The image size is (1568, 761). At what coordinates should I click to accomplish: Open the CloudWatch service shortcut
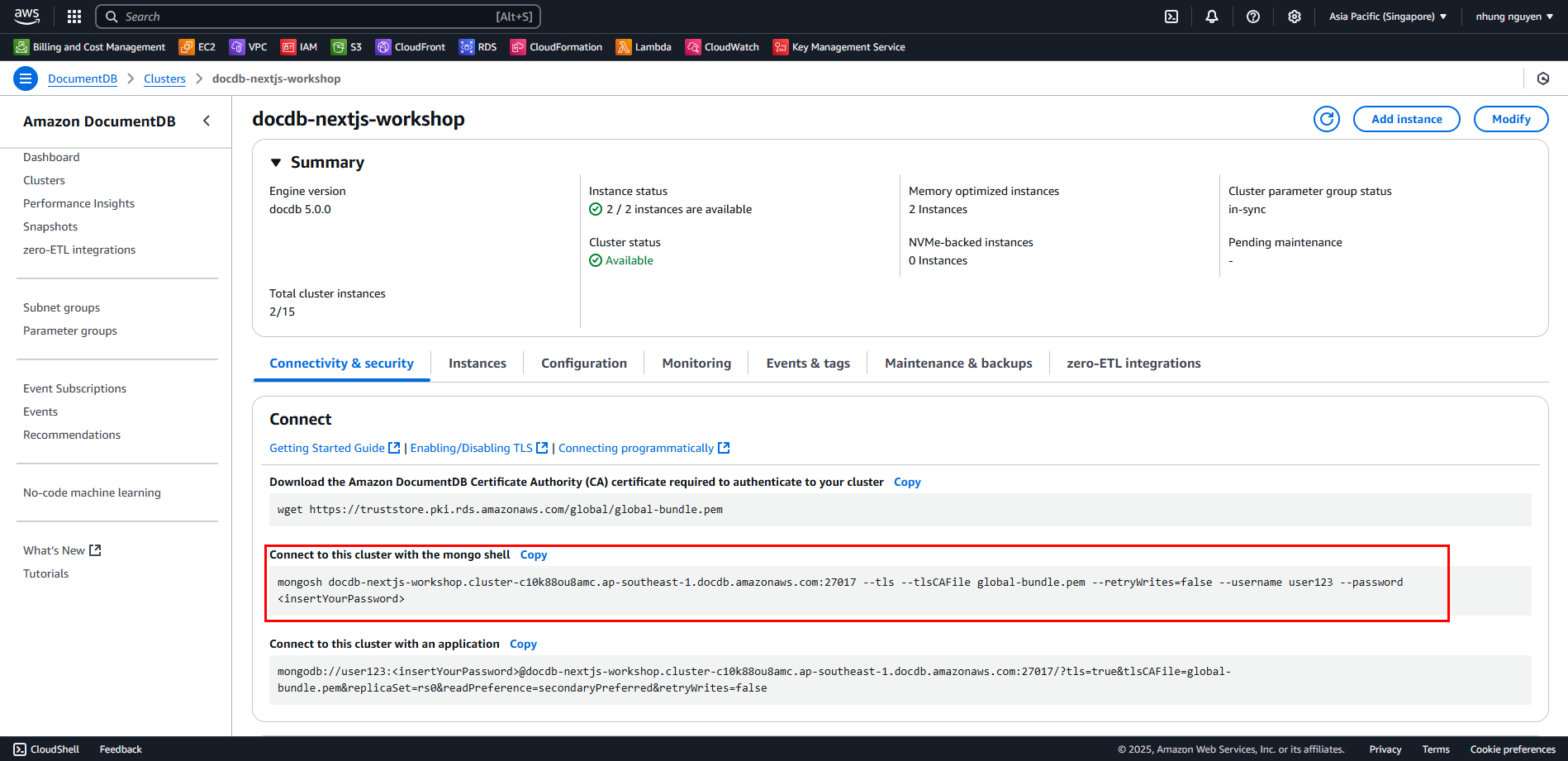(x=722, y=47)
